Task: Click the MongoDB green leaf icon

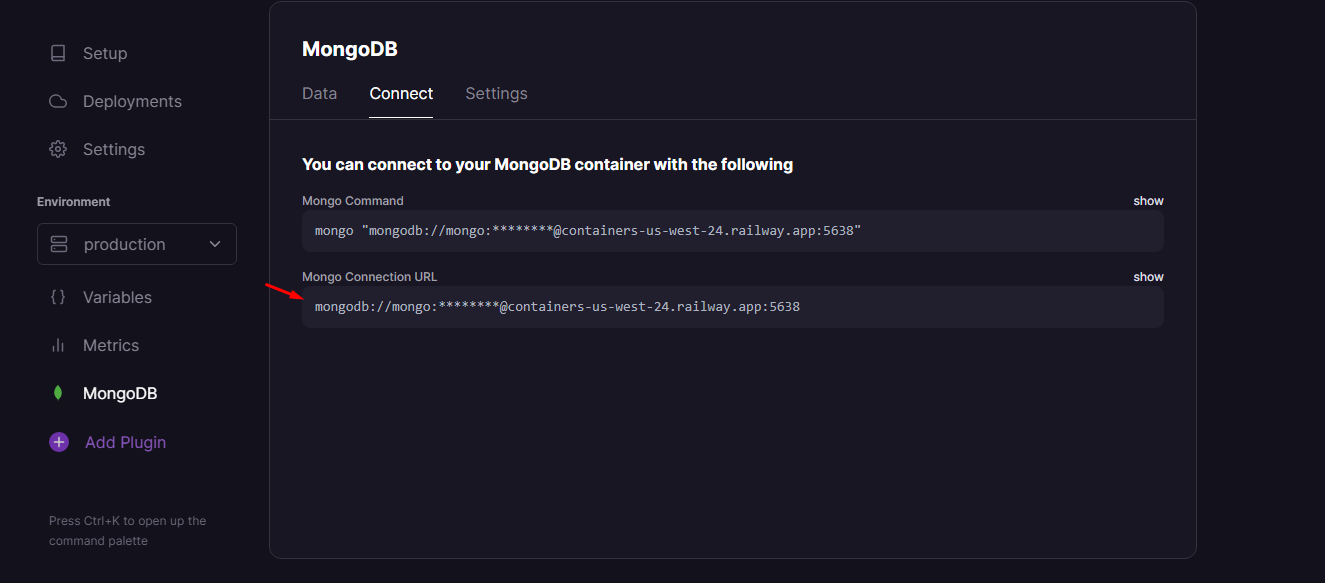Action: coord(58,393)
